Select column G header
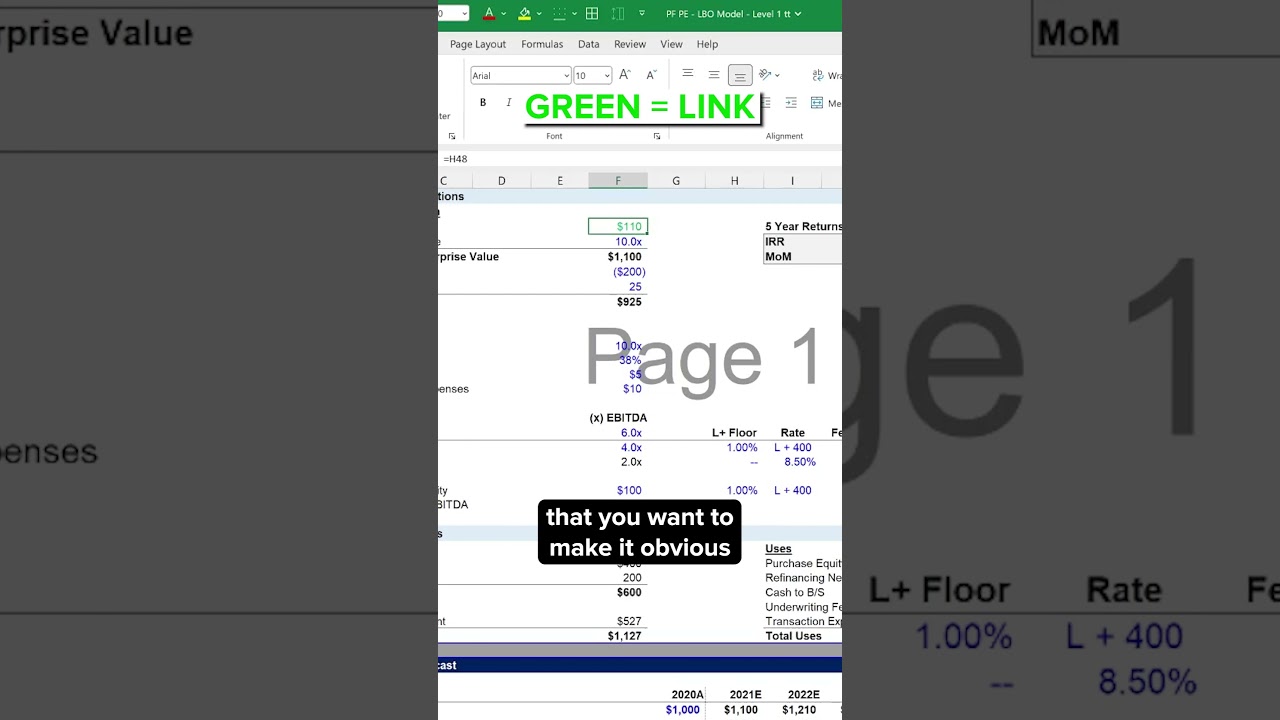 coord(676,181)
